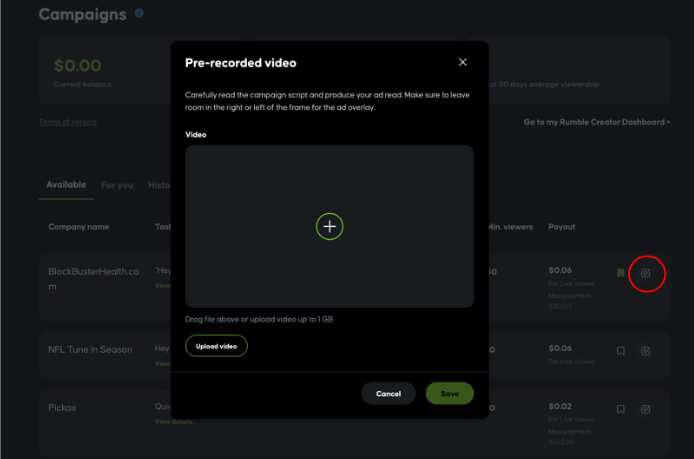Click the Upload video button
This screenshot has height=459, width=694.
(216, 346)
